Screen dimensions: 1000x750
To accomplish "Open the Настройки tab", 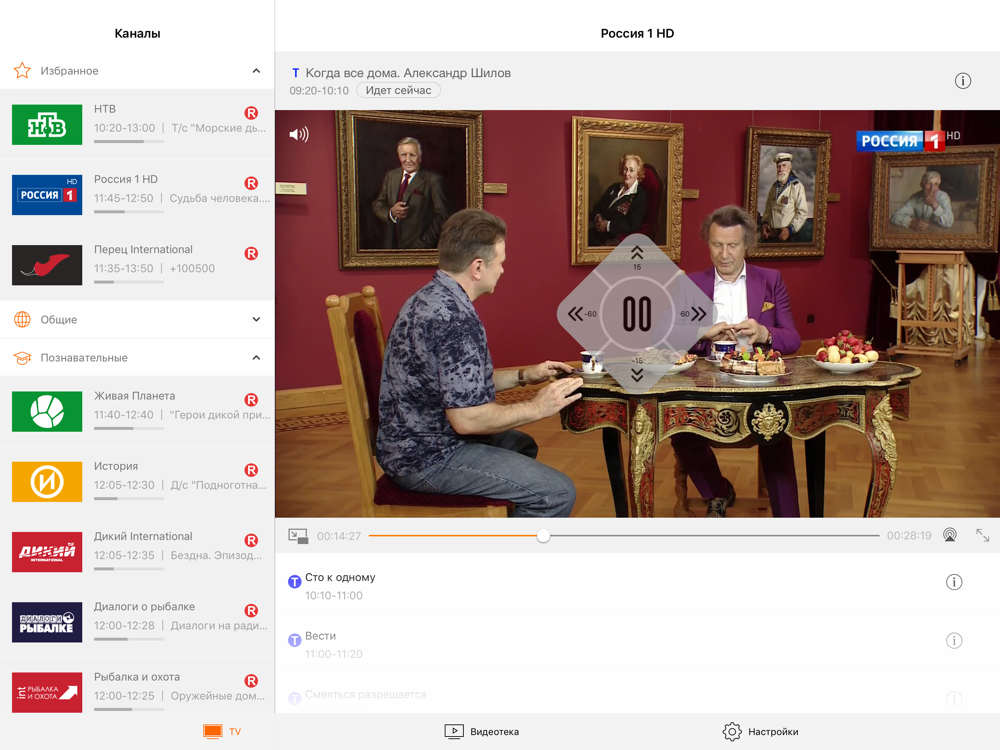I will (760, 732).
